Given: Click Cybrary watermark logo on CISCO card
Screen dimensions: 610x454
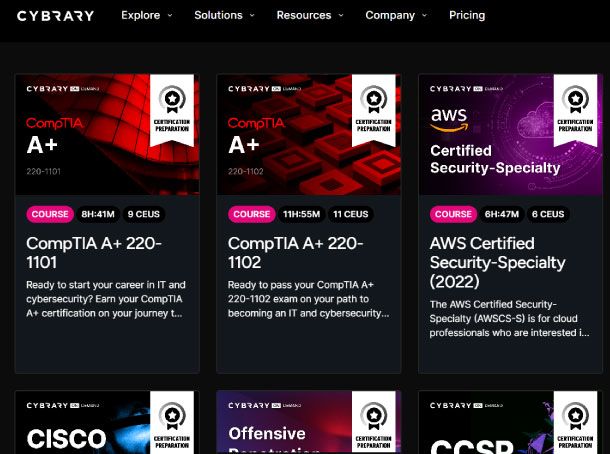Looking at the screenshot, I should point(63,405).
